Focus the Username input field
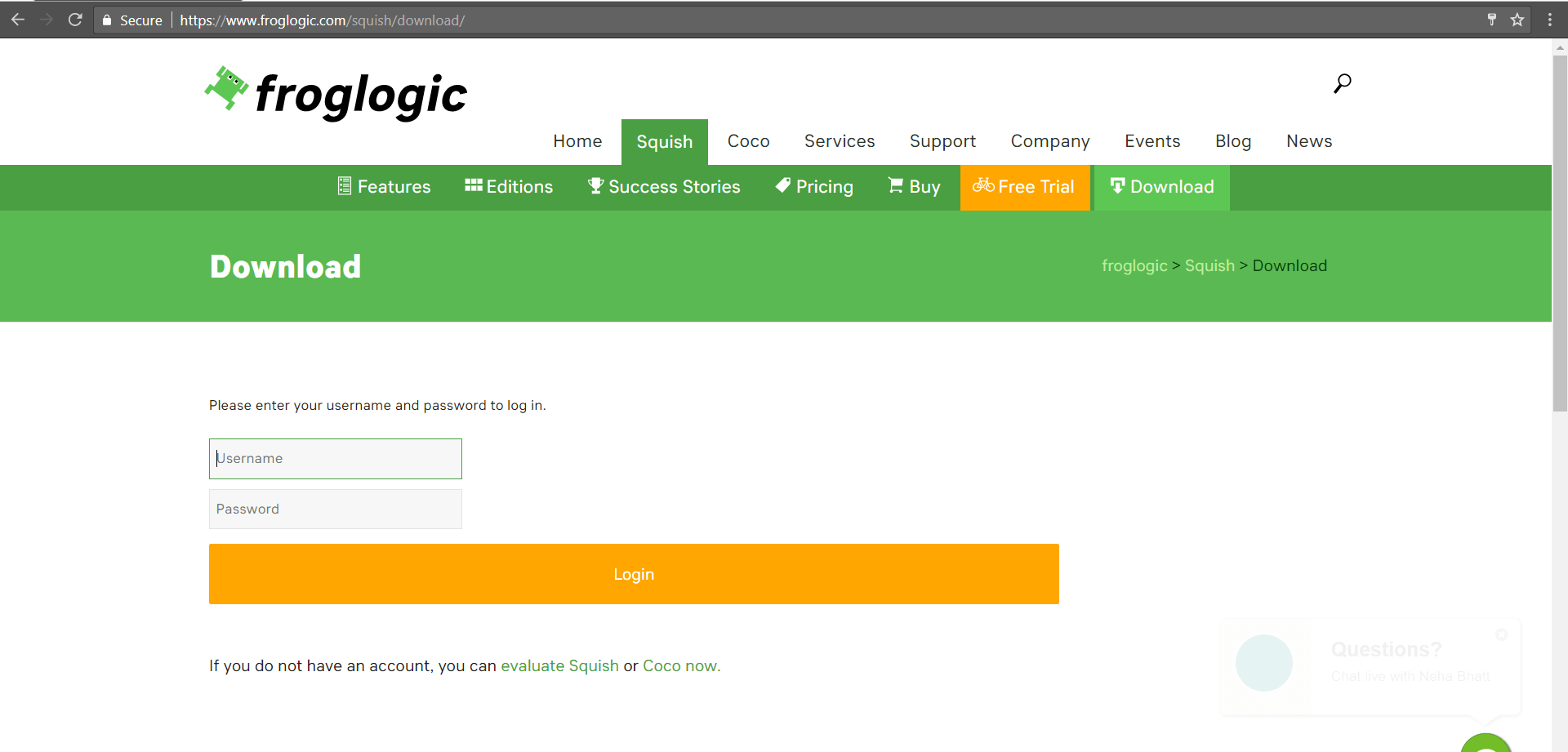The width and height of the screenshot is (1568, 752). click(x=336, y=459)
